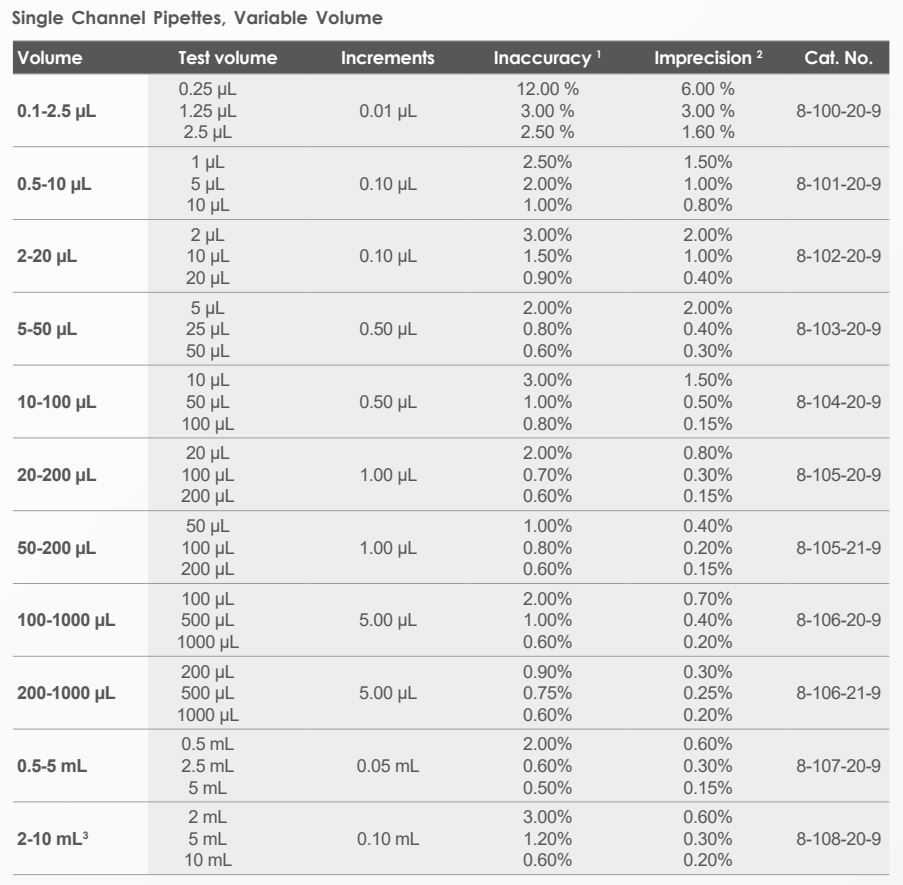Select the 0.05 mL increments cell
Viewport: 903px width, 885px height.
388,766
